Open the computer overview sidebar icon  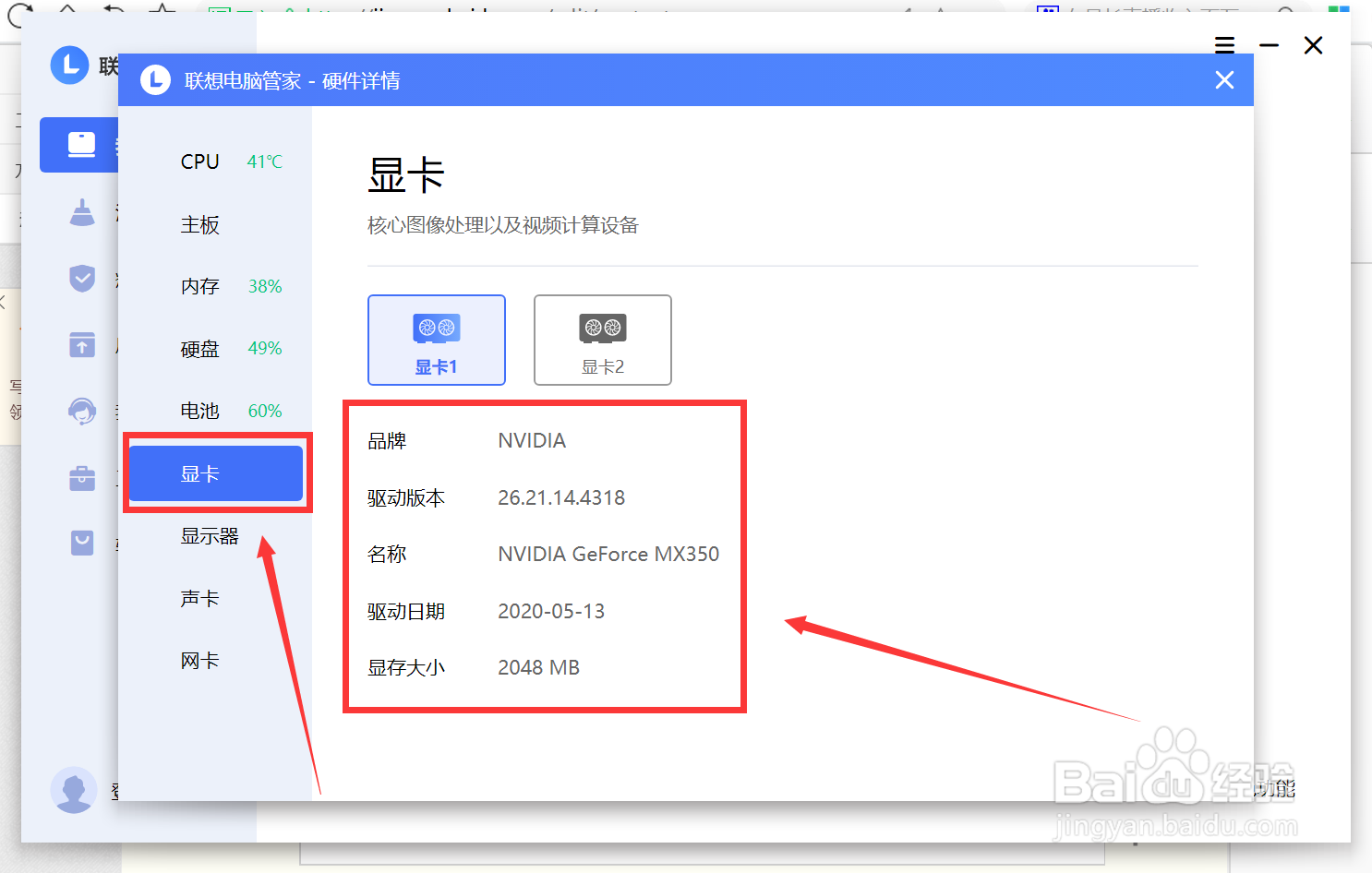(x=81, y=145)
